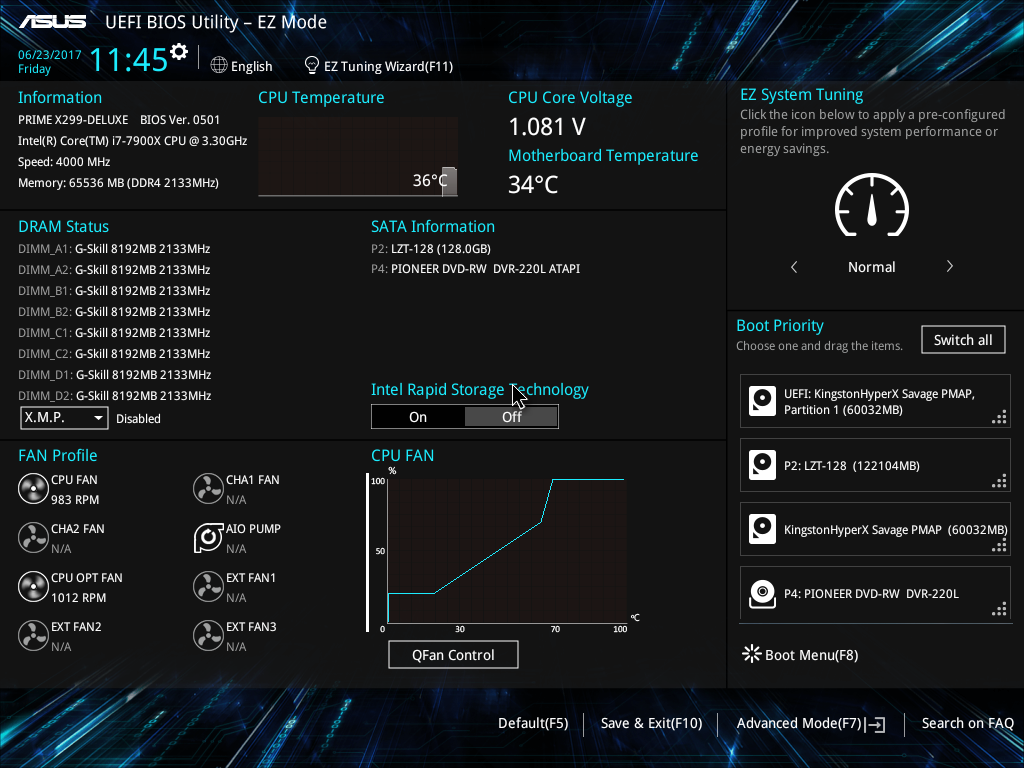The height and width of the screenshot is (768, 1024).
Task: Choose Save & Exit(F10)
Action: (651, 723)
